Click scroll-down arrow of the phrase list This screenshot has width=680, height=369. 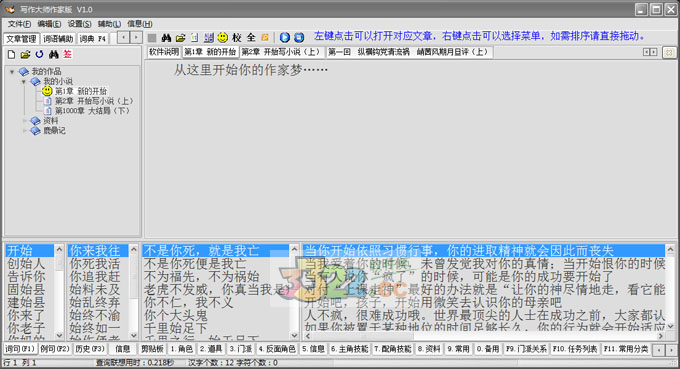pos(294,335)
